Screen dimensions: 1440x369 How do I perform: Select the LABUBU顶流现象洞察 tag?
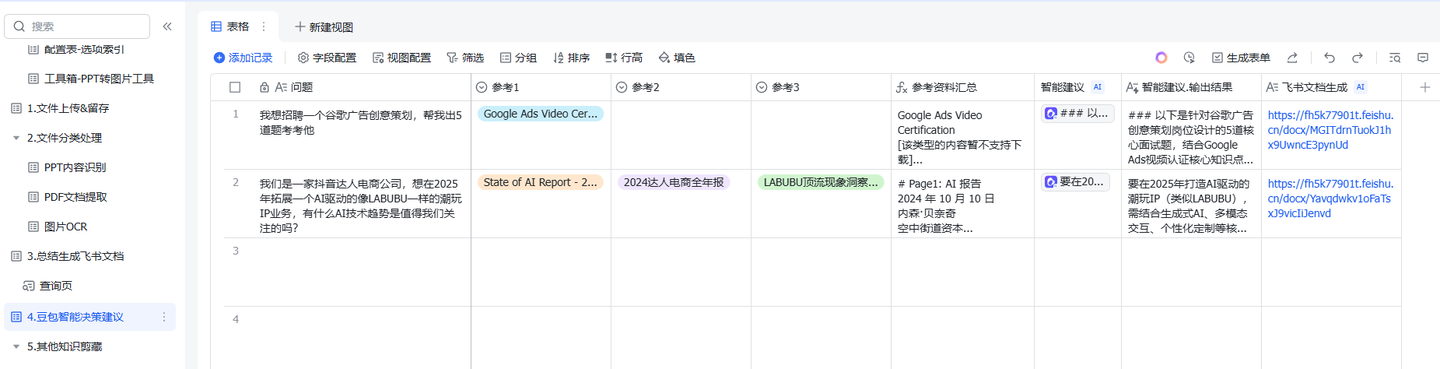tap(821, 182)
